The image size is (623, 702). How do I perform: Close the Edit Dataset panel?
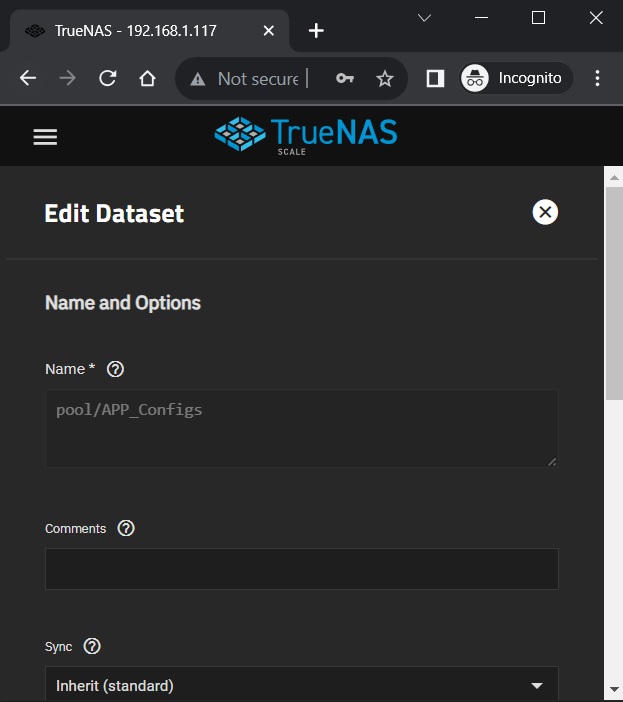545,212
